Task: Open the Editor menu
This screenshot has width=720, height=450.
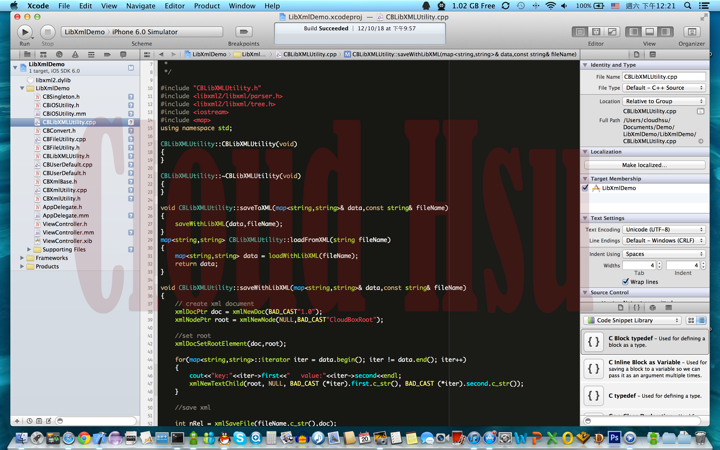Action: pos(174,6)
